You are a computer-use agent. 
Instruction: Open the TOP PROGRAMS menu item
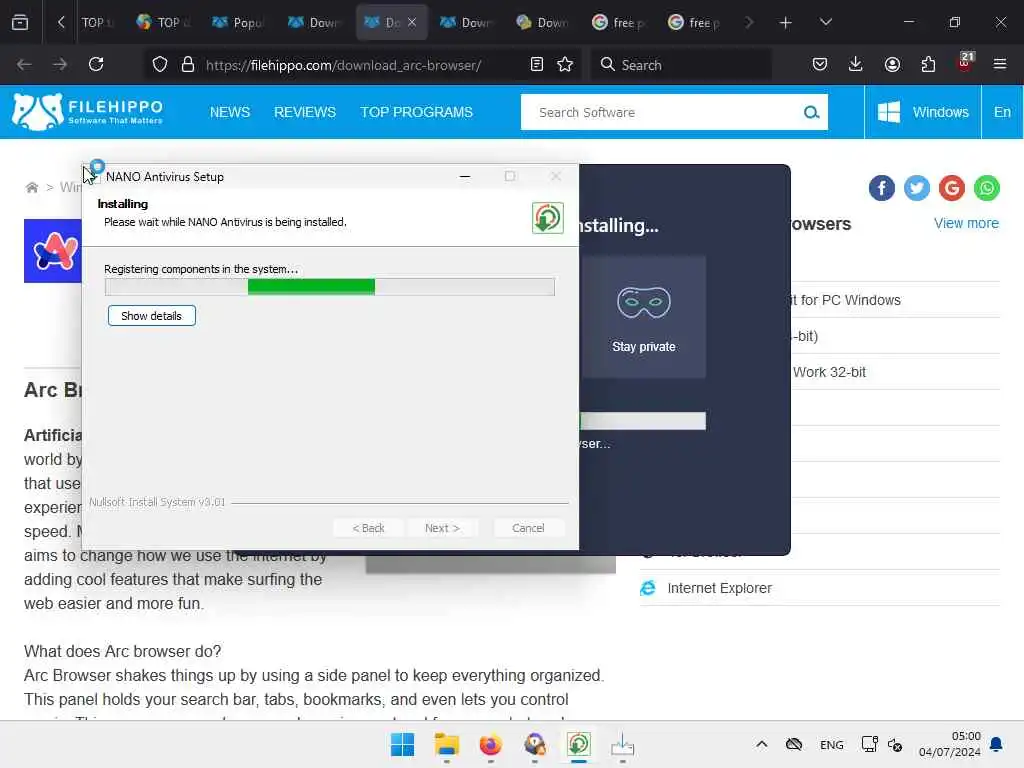coord(417,112)
